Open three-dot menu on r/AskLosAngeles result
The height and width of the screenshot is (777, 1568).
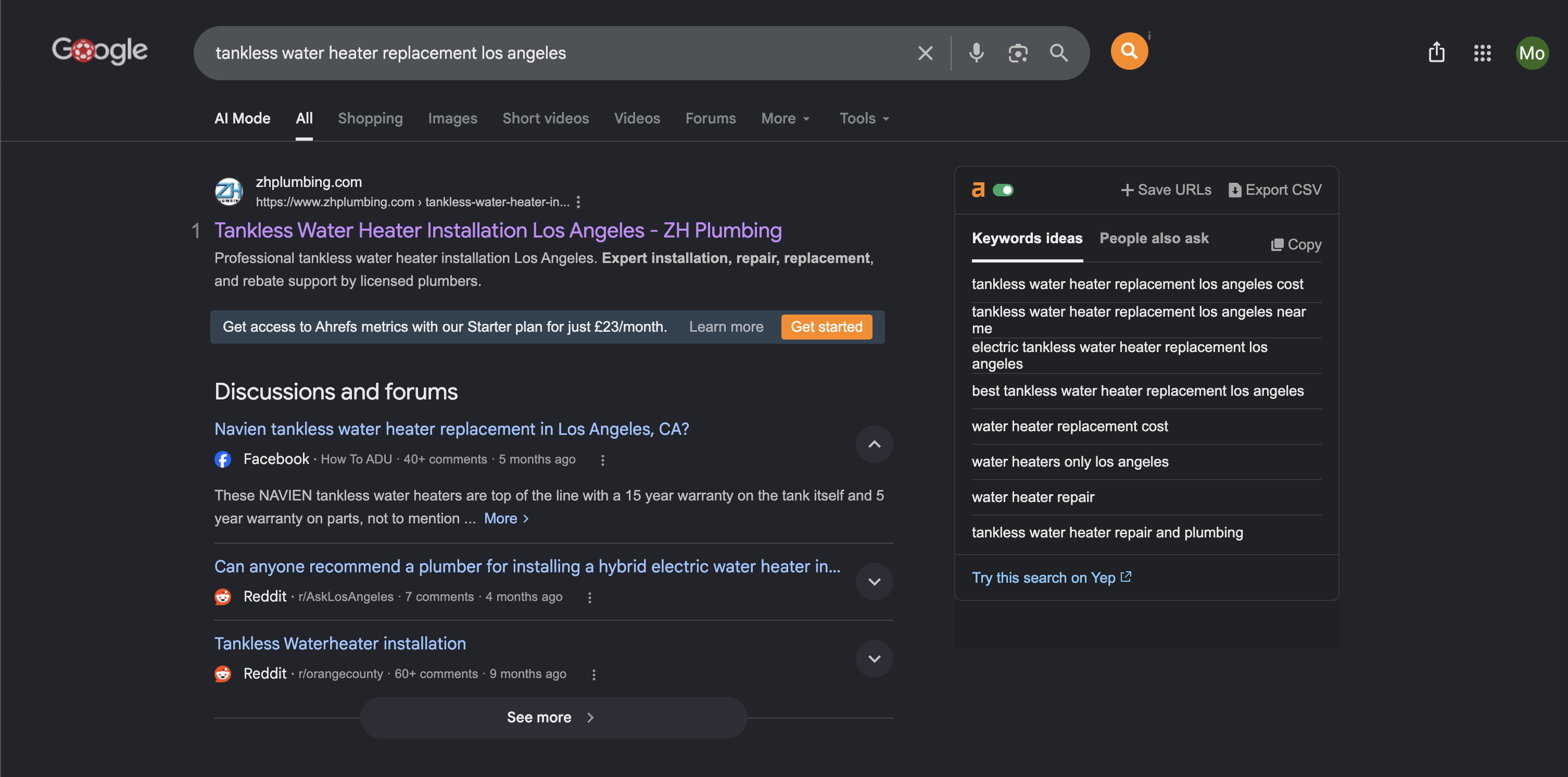click(589, 597)
